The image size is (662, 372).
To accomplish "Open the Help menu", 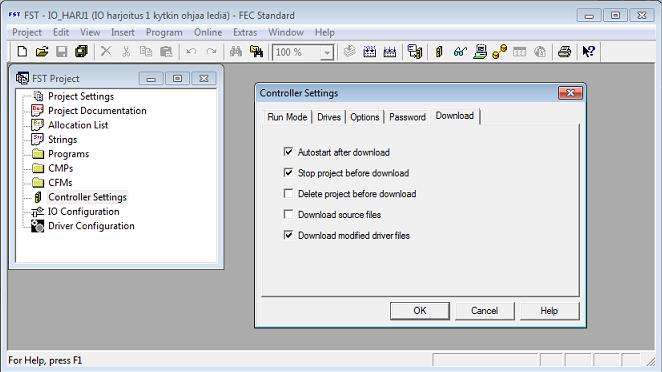I will [x=325, y=33].
